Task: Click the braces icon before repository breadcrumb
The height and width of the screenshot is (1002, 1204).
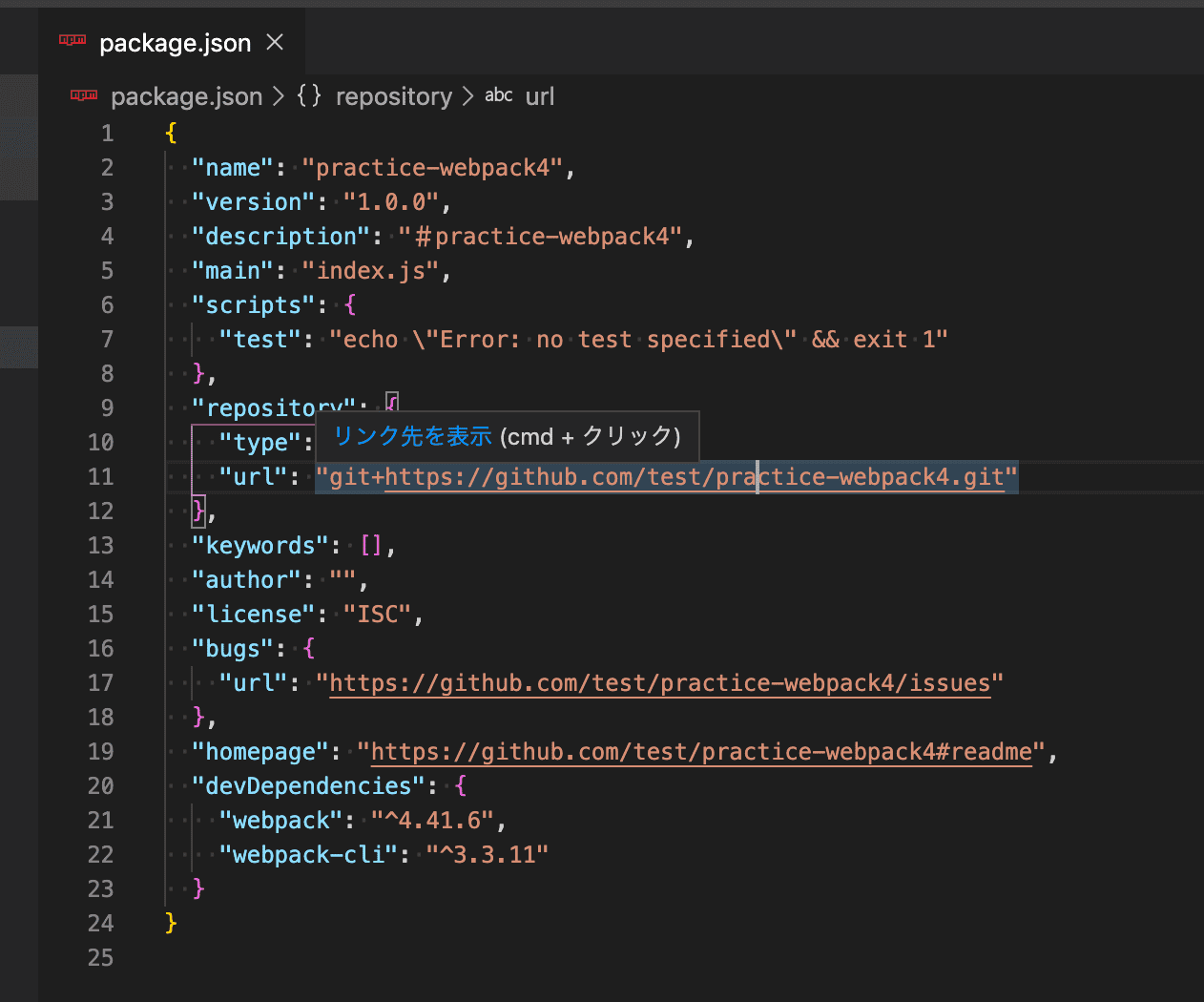Action: coord(309,95)
